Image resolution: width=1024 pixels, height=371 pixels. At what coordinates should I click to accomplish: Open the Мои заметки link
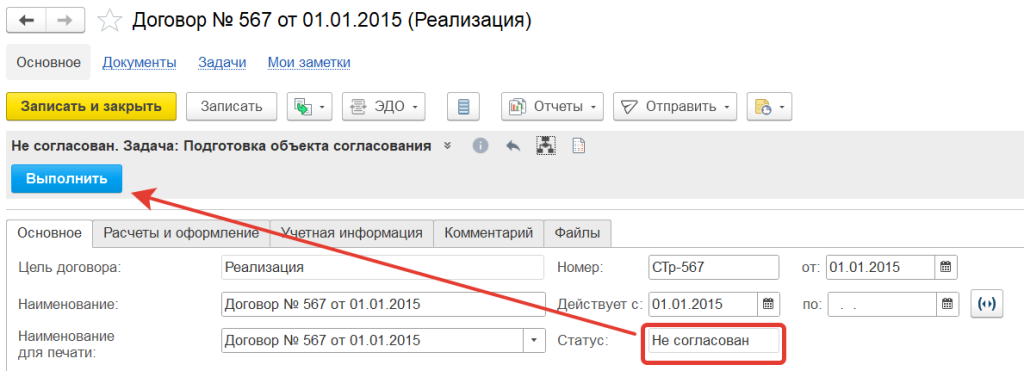point(310,63)
